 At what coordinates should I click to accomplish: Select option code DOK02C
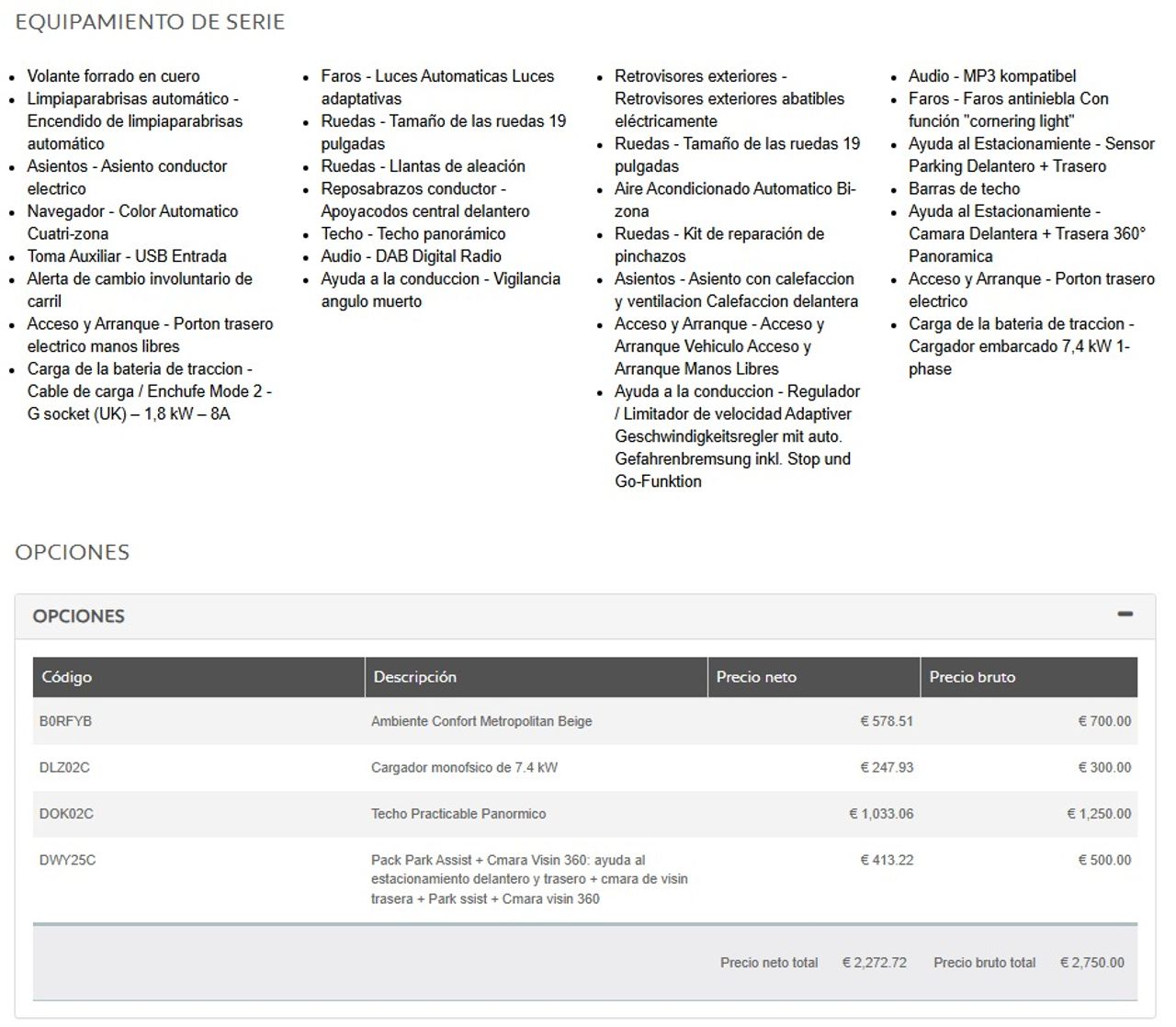pos(66,814)
